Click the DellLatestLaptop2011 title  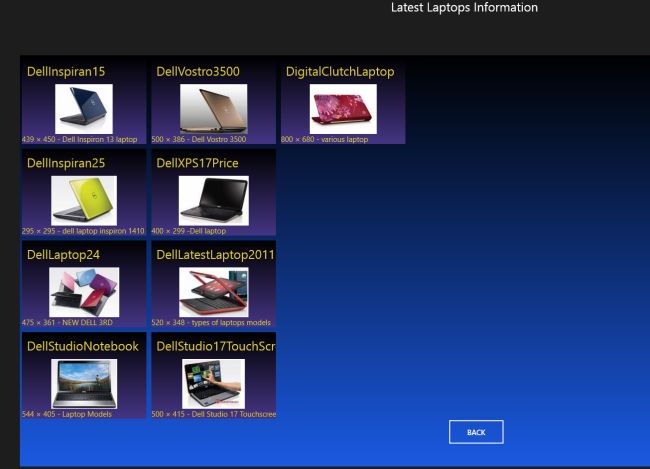pos(216,255)
